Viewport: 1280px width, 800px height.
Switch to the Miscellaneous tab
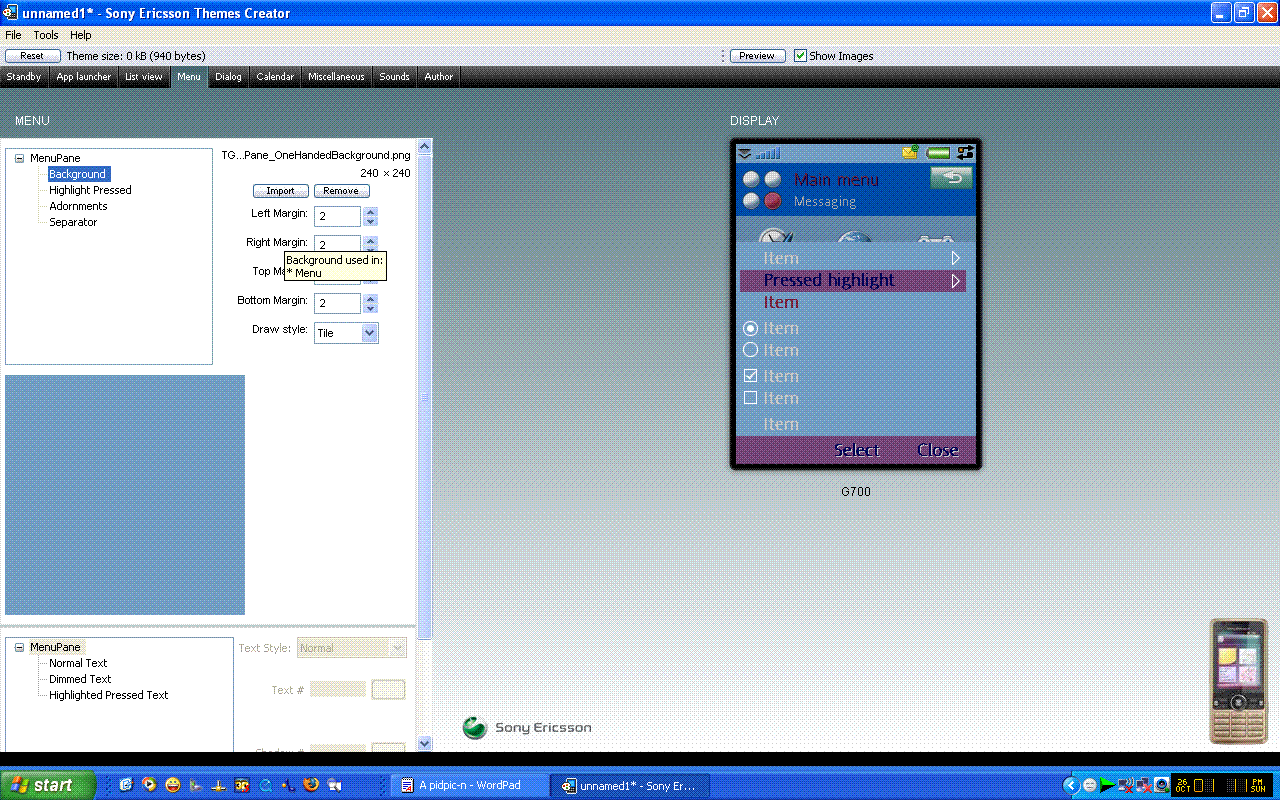336,77
